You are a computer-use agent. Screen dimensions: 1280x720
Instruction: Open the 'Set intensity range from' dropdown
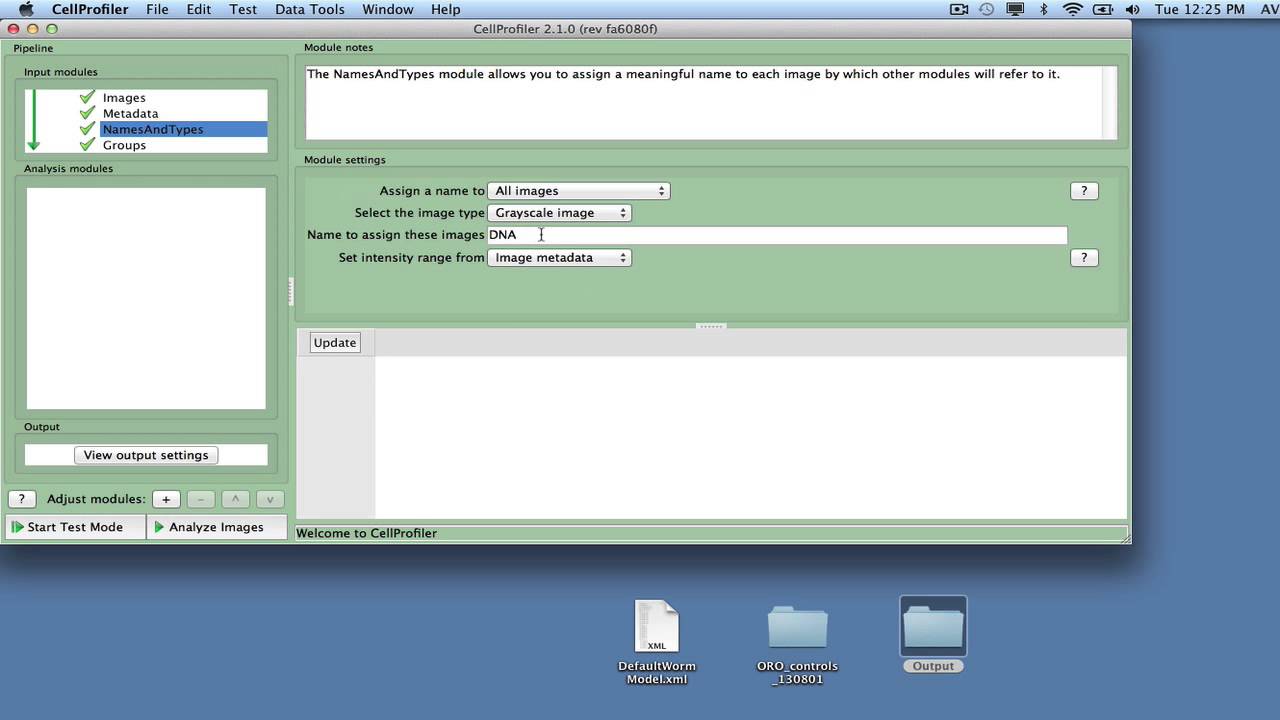[x=559, y=258]
